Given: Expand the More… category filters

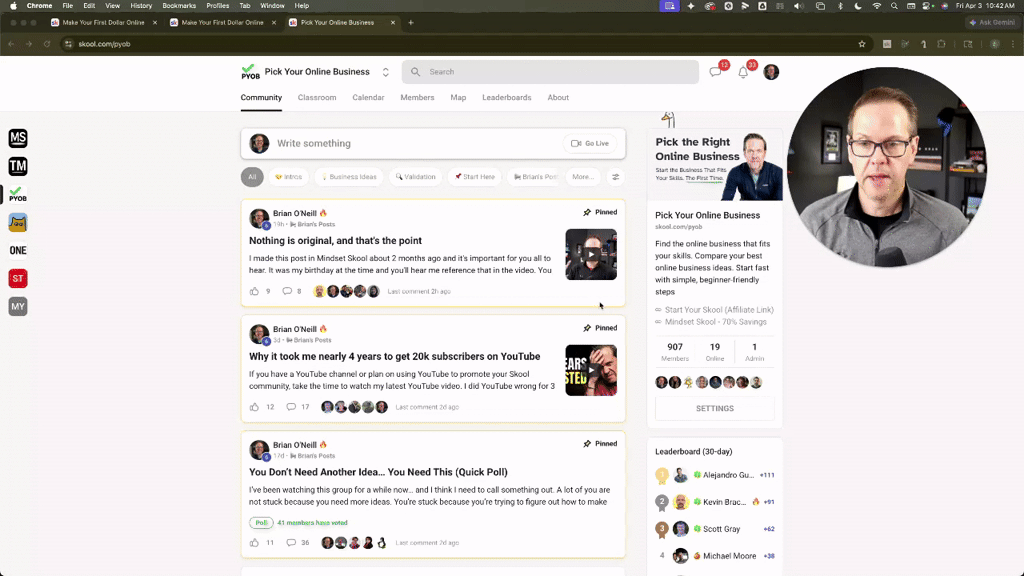Looking at the screenshot, I should point(583,176).
